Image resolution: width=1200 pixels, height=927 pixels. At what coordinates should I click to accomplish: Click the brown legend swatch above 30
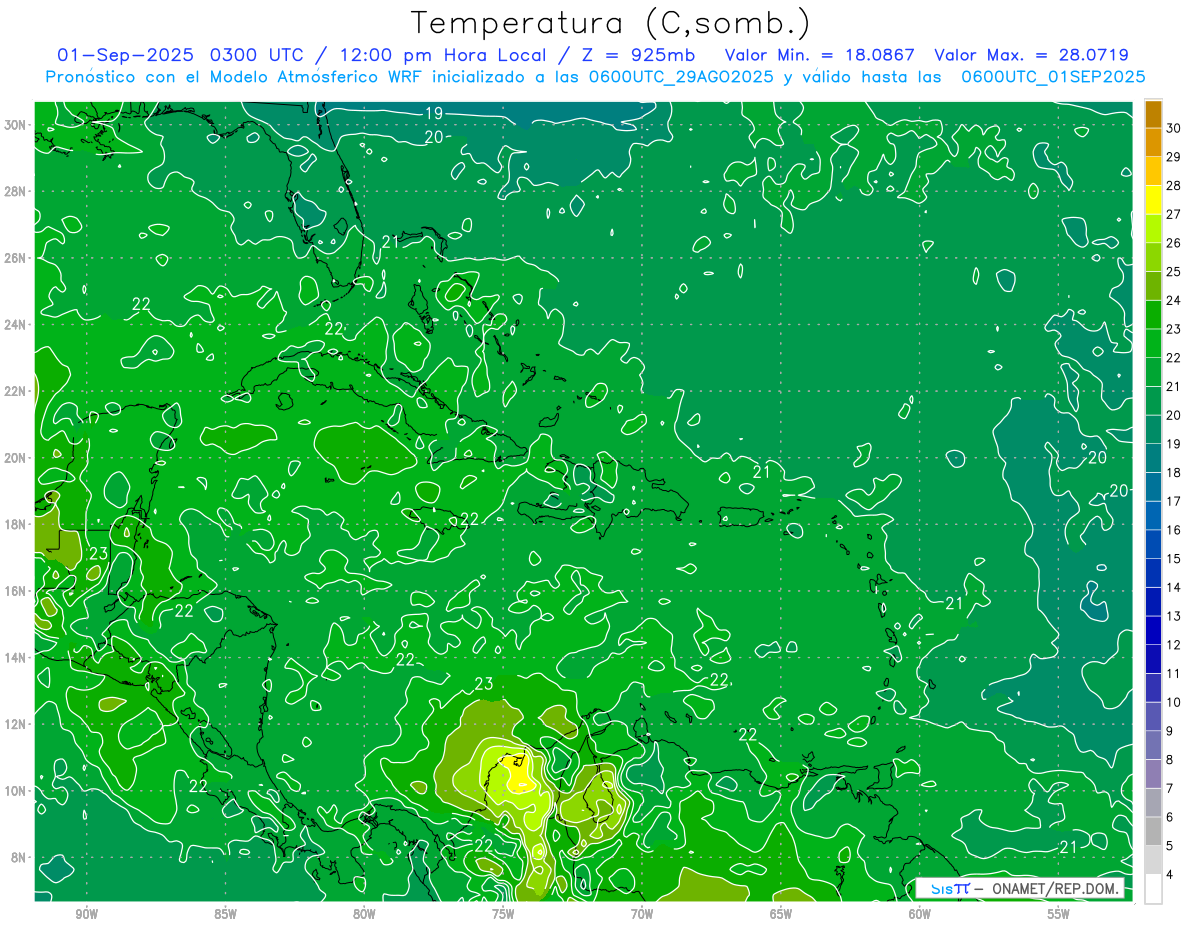pos(1153,114)
